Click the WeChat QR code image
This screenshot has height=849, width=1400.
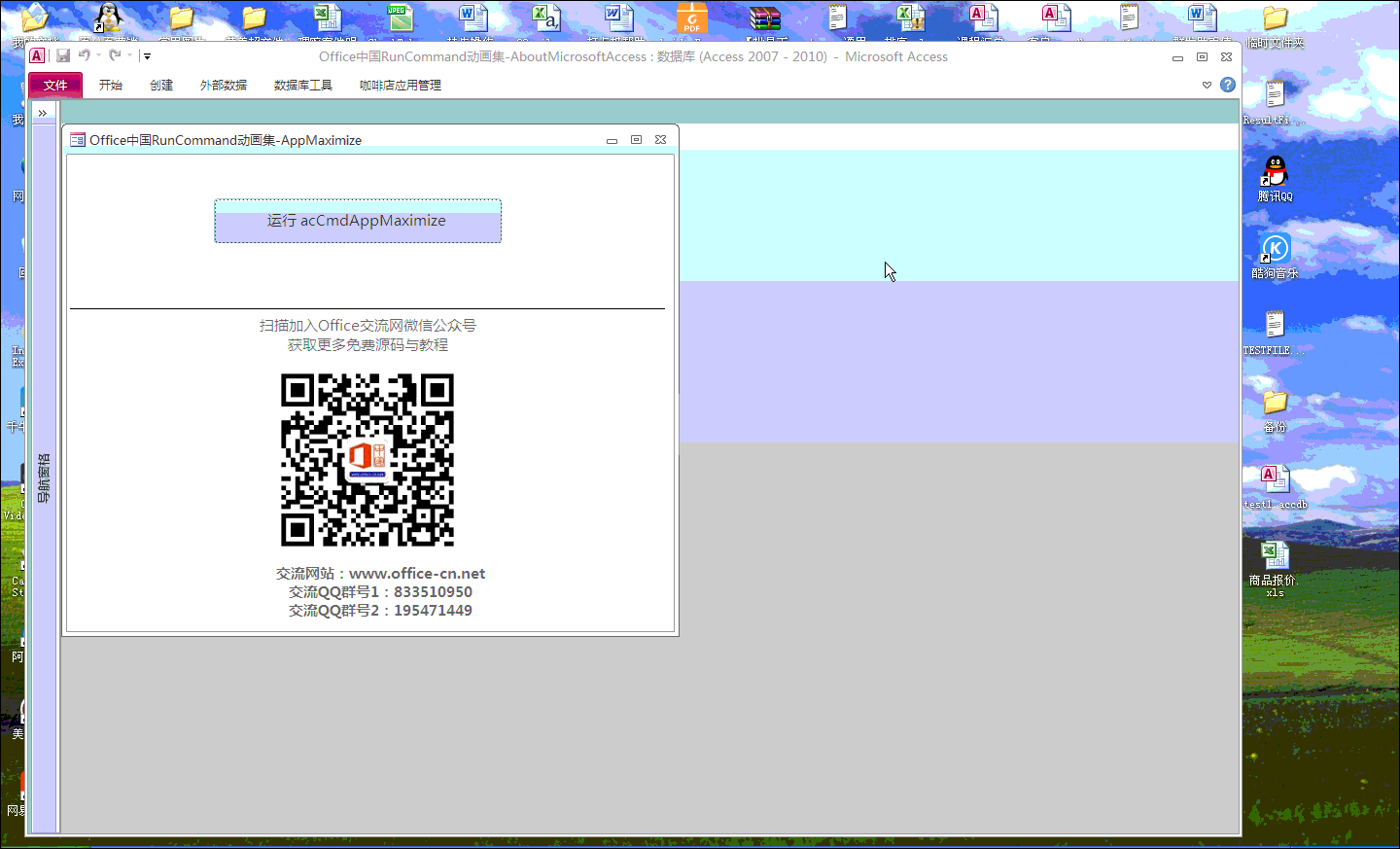(x=367, y=460)
